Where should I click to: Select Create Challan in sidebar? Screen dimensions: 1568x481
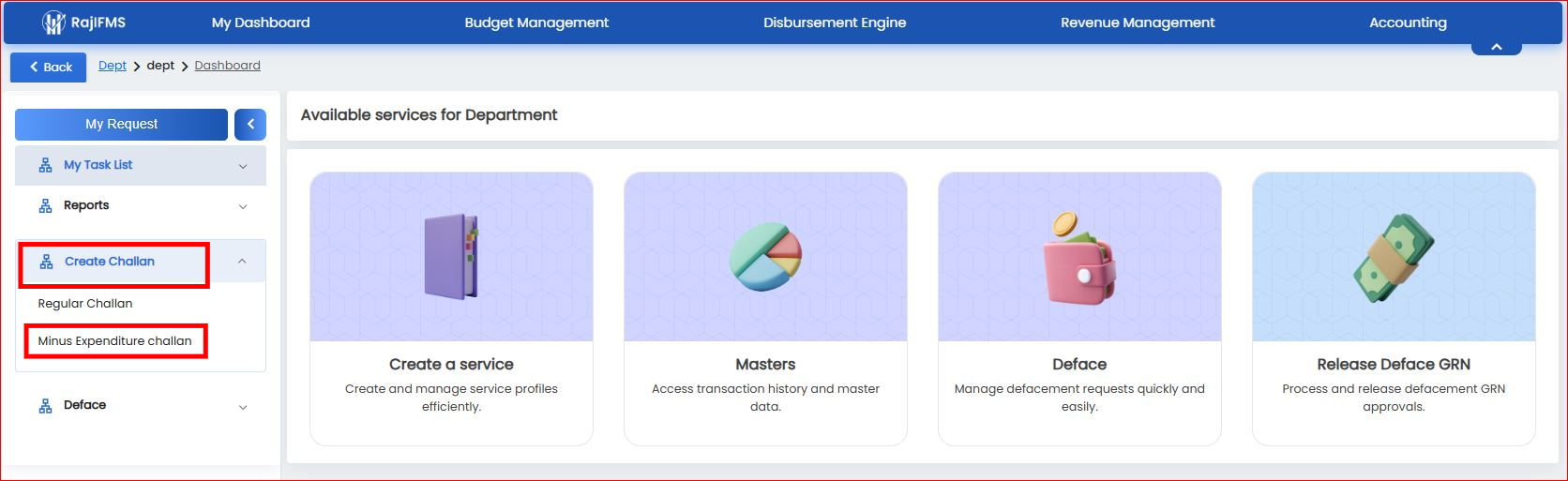(x=110, y=262)
